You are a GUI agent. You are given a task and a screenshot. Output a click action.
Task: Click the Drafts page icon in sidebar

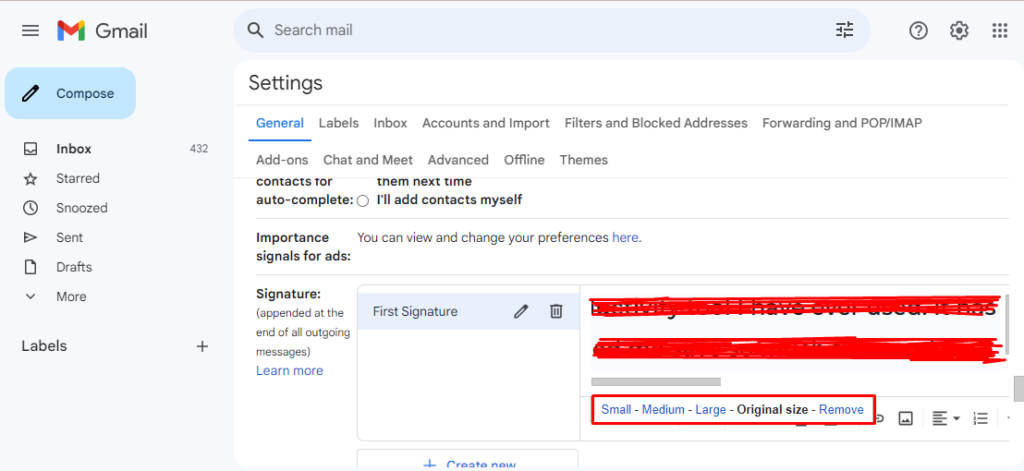pyautogui.click(x=30, y=267)
